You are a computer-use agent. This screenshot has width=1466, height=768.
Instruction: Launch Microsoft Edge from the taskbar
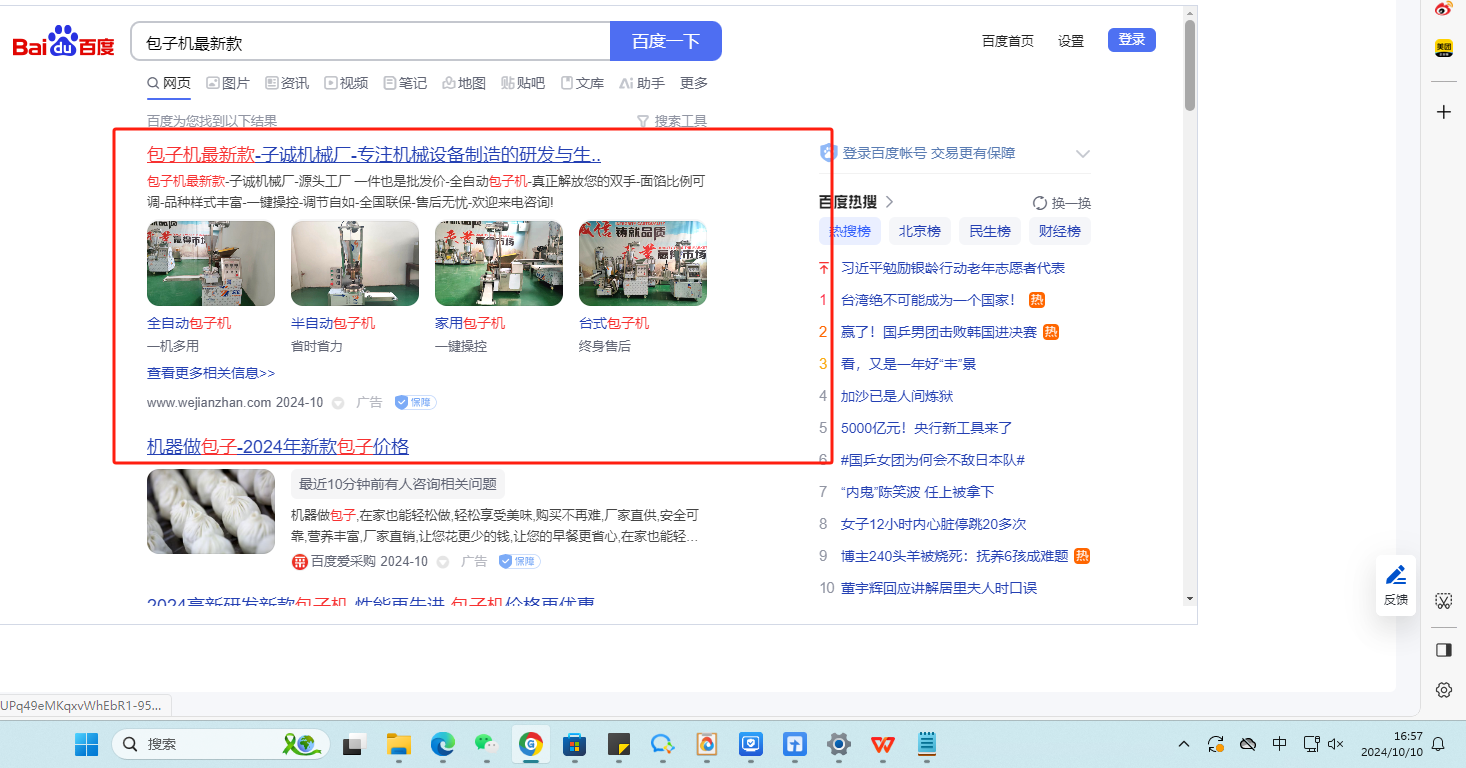(443, 744)
